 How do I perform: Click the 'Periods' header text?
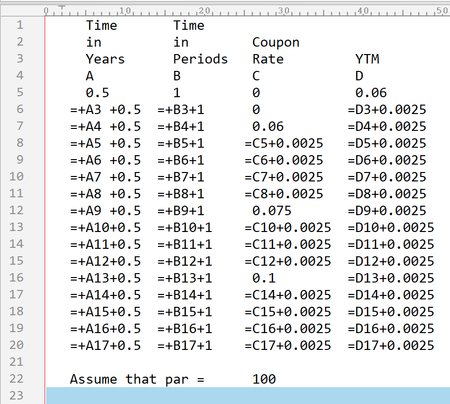(200, 59)
